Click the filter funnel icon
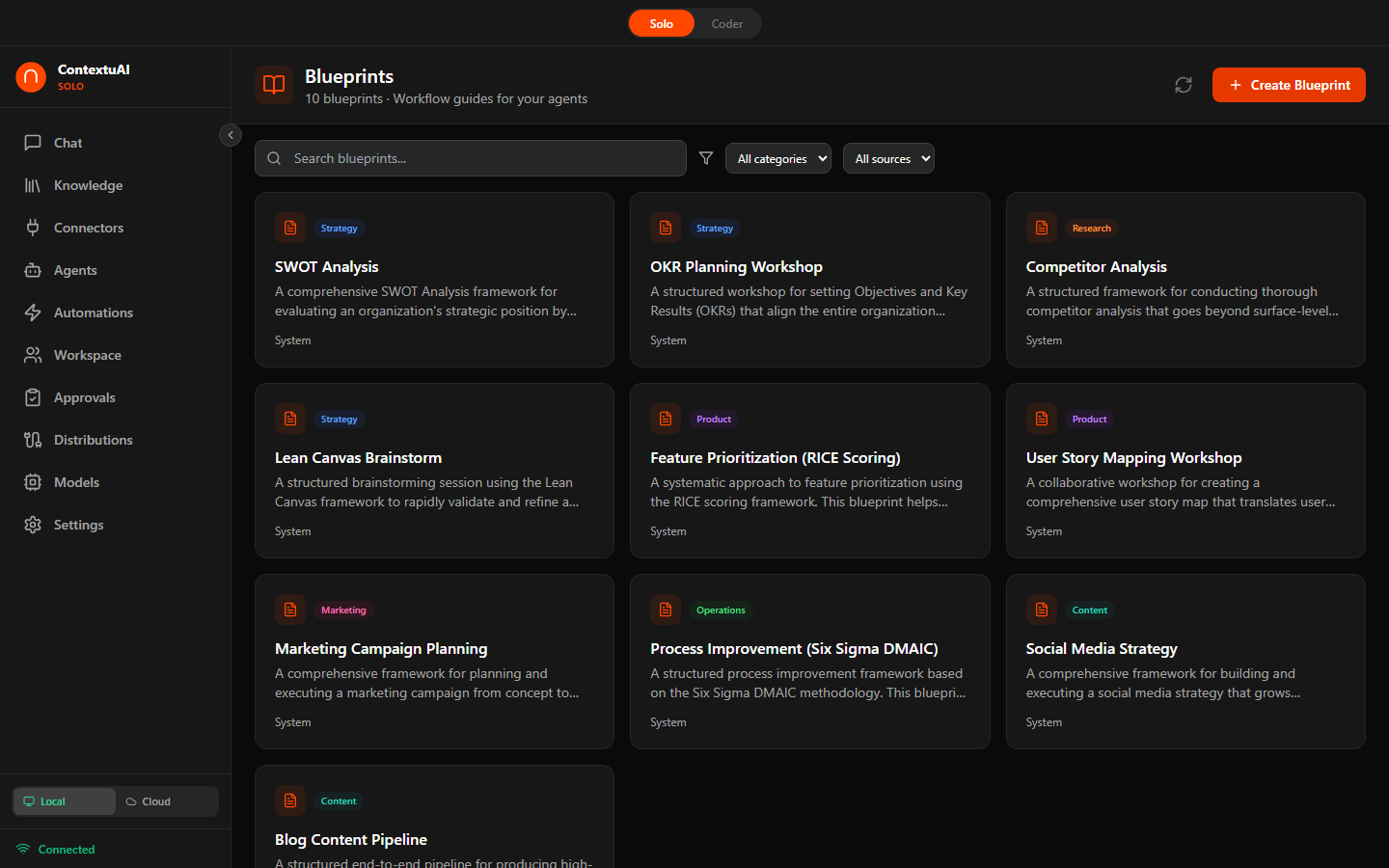This screenshot has height=868, width=1389. tap(706, 158)
